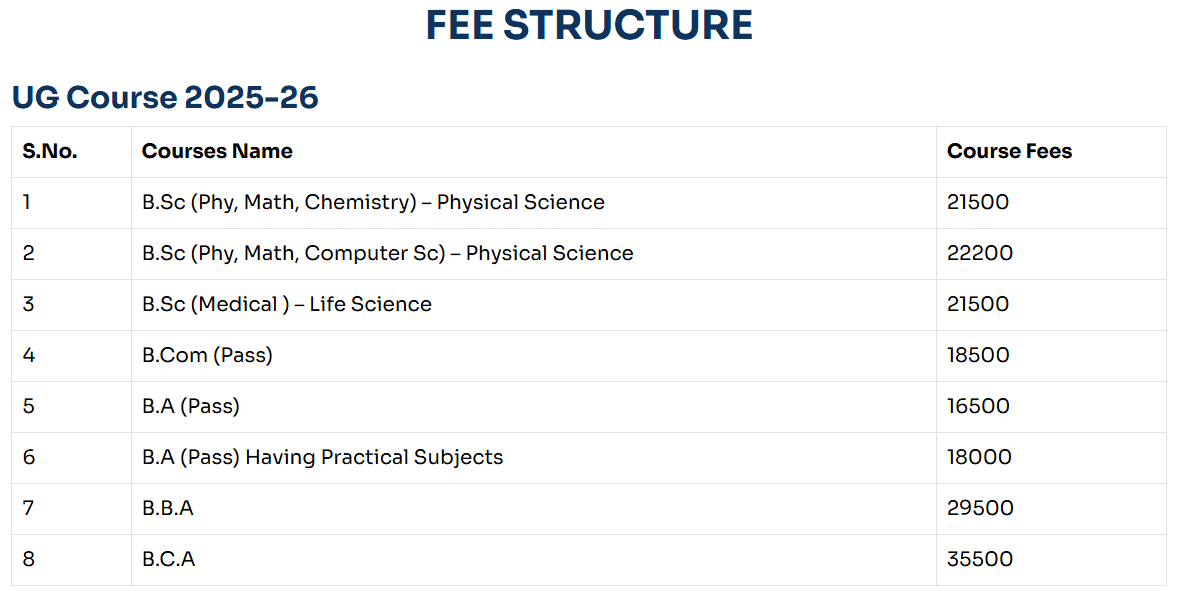Click the 35500 fee for B.C.A
This screenshot has width=1177, height=591.
tap(980, 560)
